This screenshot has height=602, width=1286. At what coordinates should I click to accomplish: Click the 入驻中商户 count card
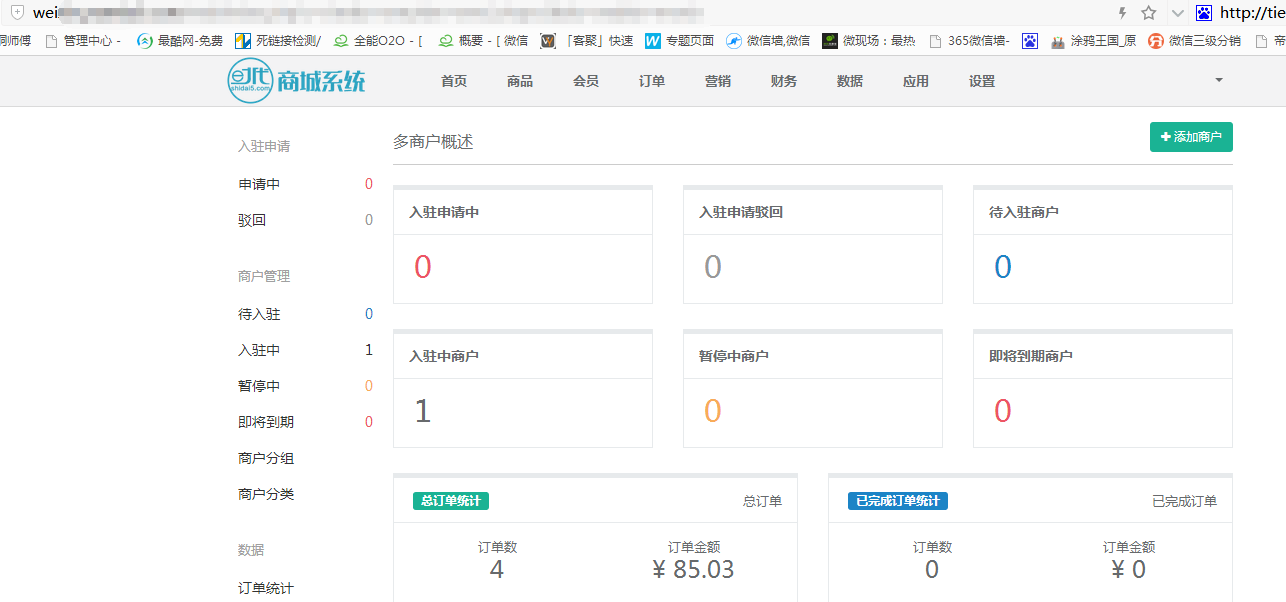tap(523, 390)
